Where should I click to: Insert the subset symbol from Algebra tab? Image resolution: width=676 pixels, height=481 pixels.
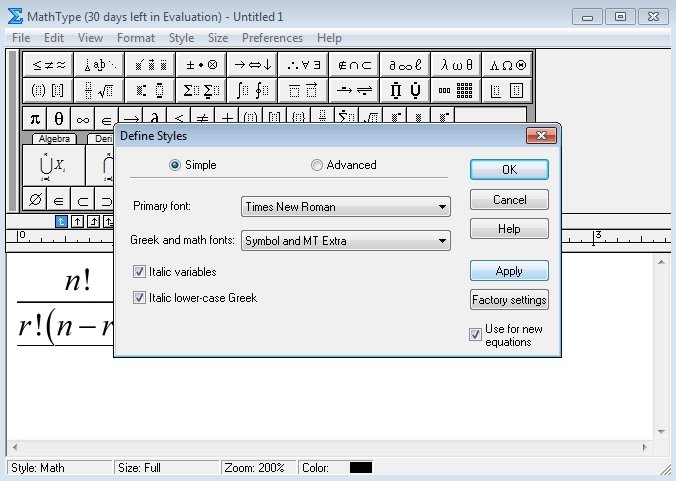point(82,200)
